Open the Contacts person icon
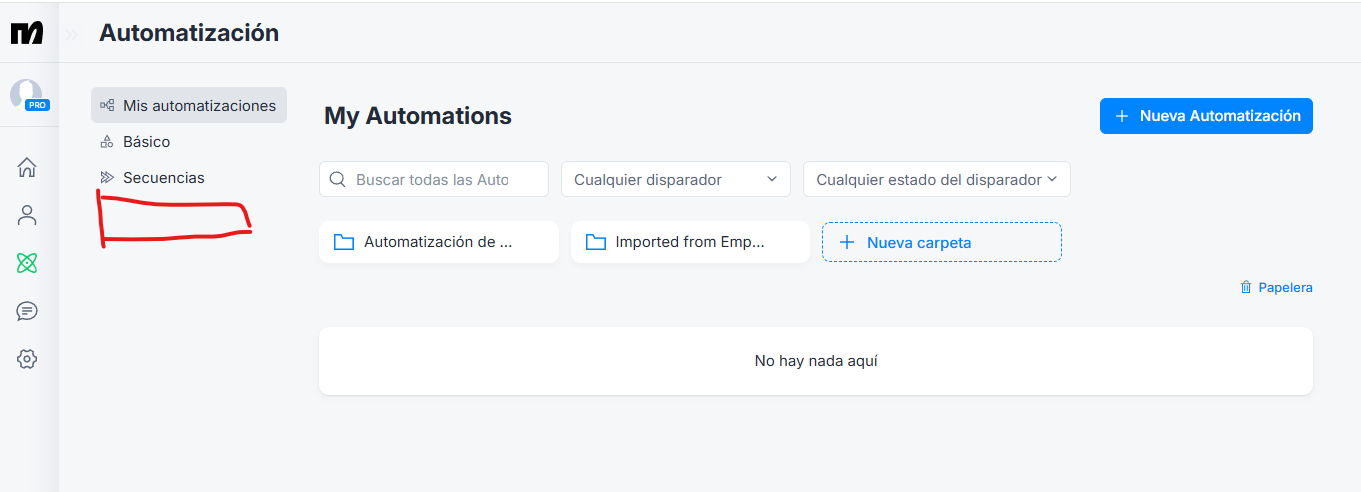The image size is (1361, 492). click(x=27, y=215)
